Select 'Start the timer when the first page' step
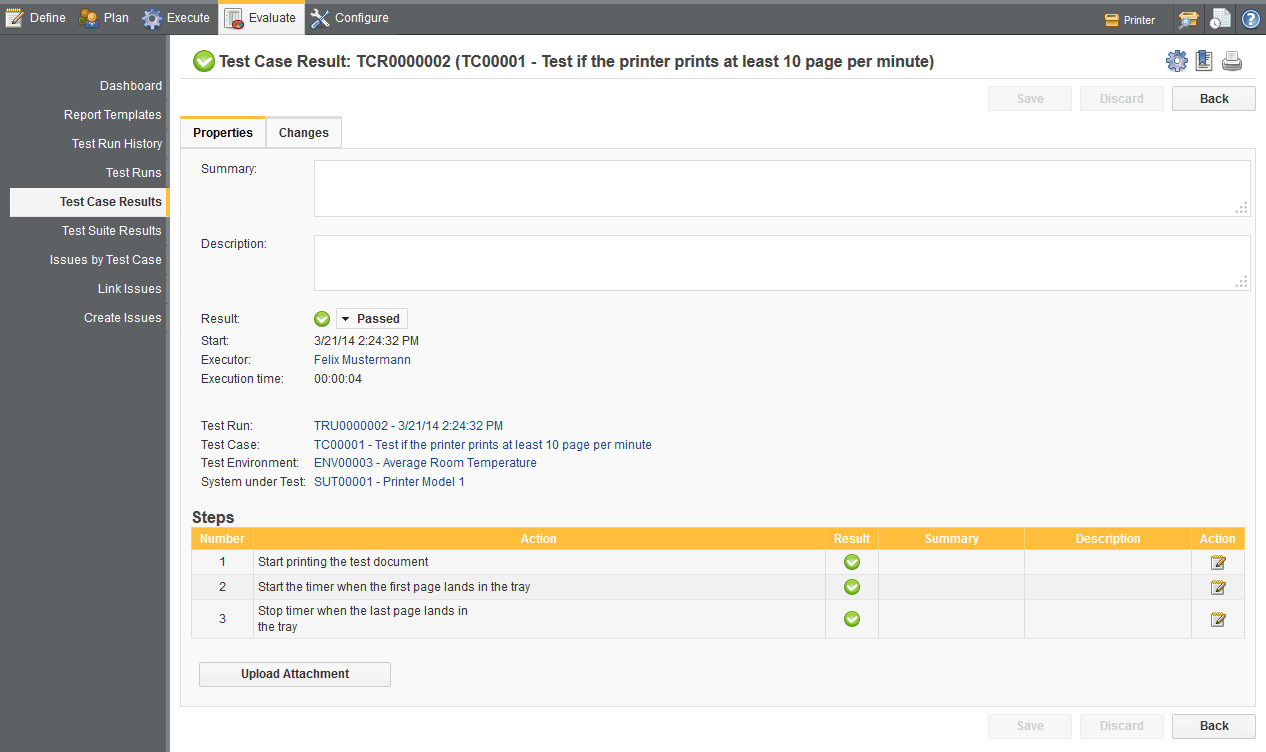Viewport: 1266px width, 752px height. pos(394,587)
